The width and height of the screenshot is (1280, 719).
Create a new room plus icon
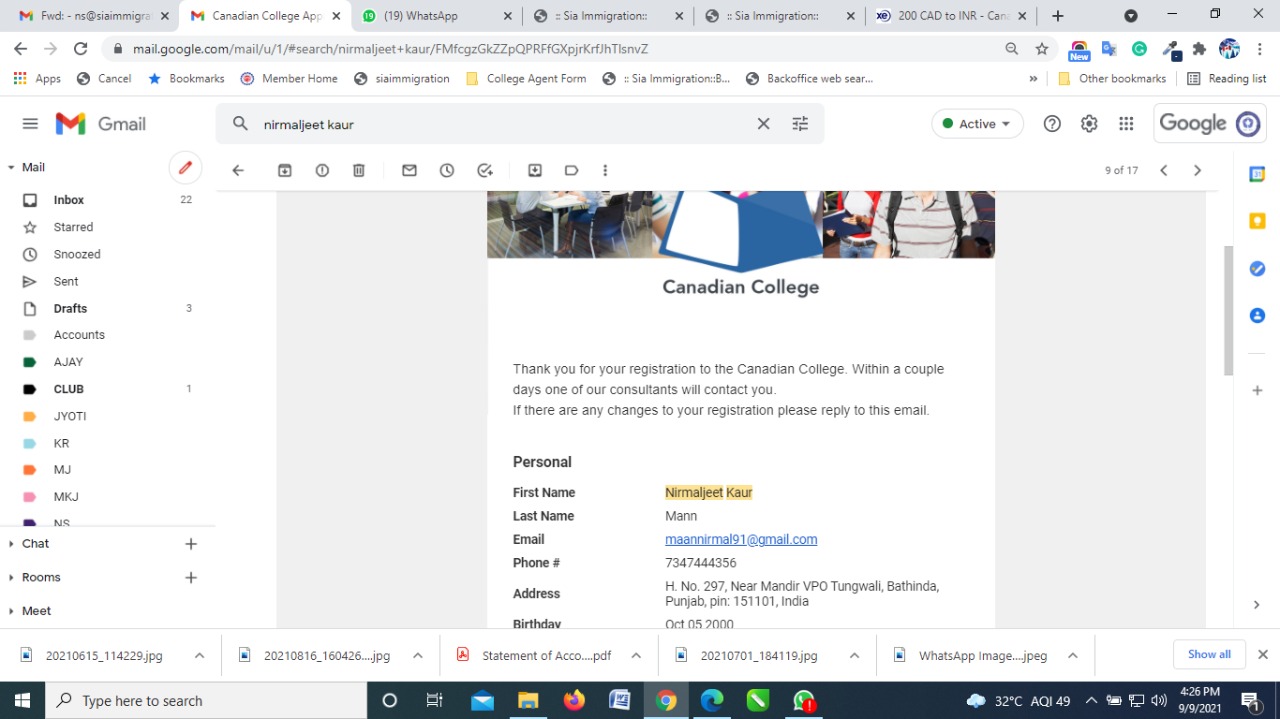[x=191, y=578]
